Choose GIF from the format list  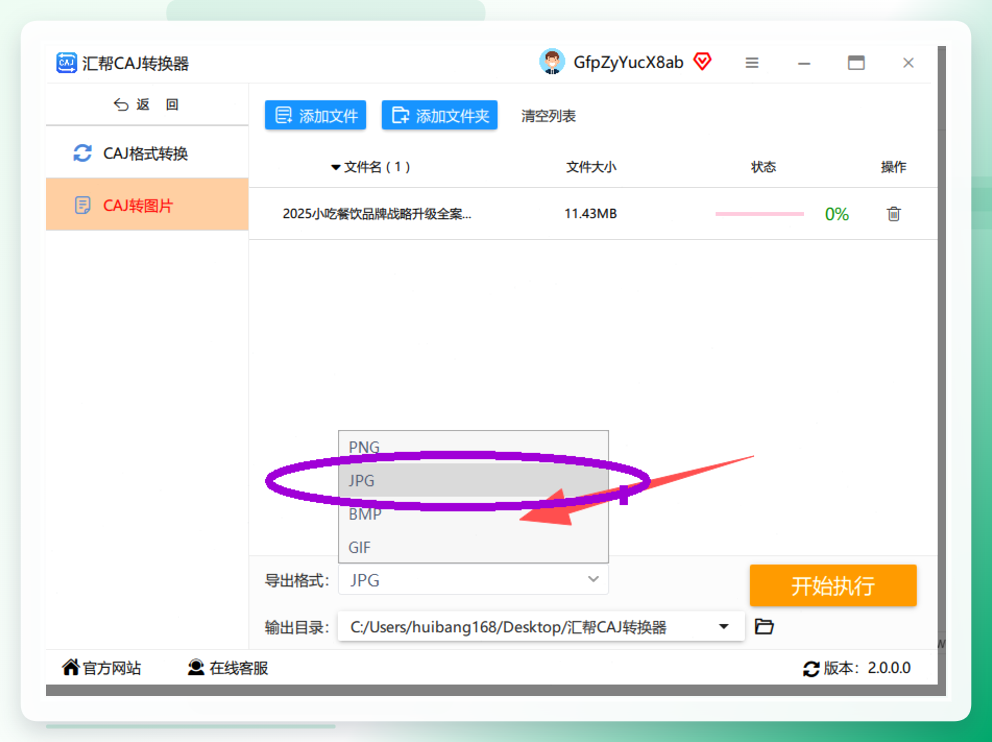tap(473, 547)
